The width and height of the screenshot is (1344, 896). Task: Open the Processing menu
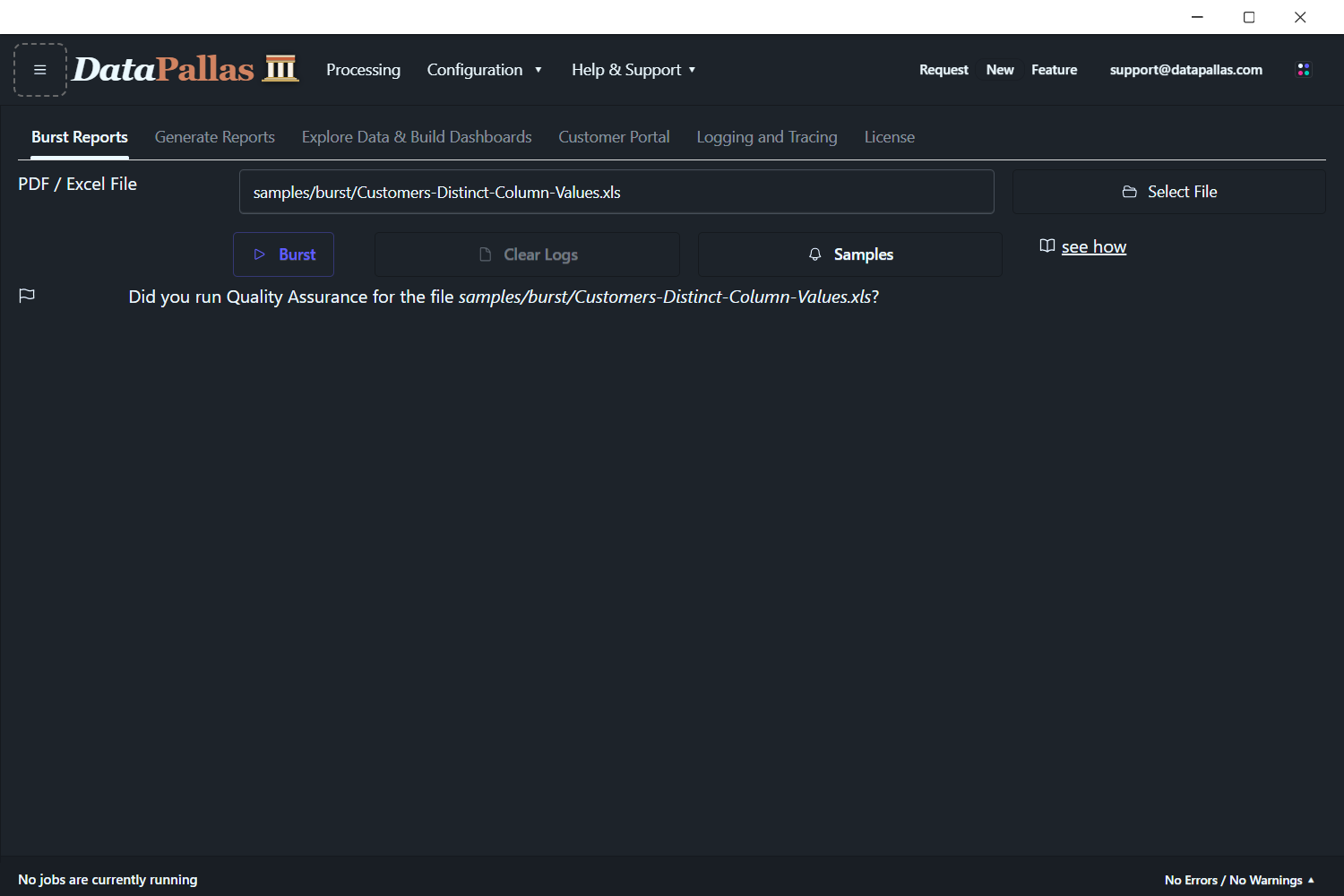363,70
